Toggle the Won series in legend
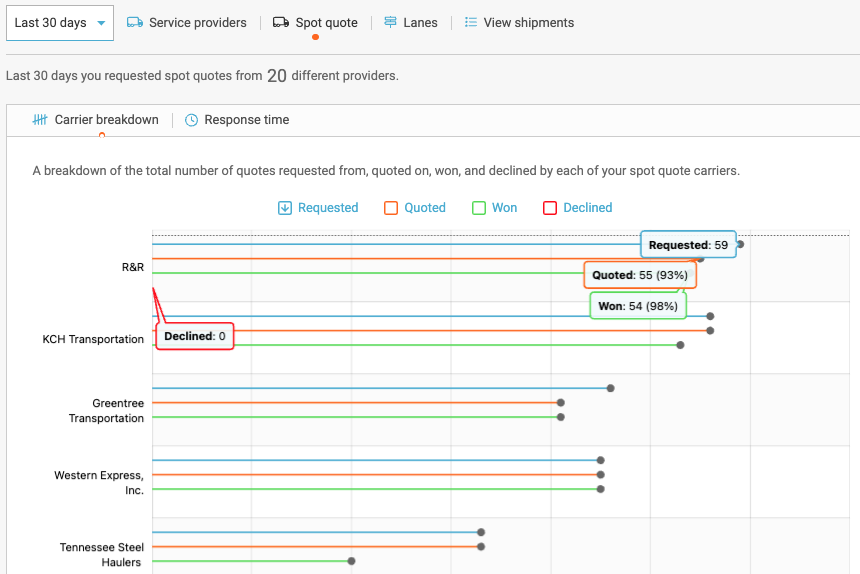Screen dimensions: 860x574 pyautogui.click(x=479, y=208)
